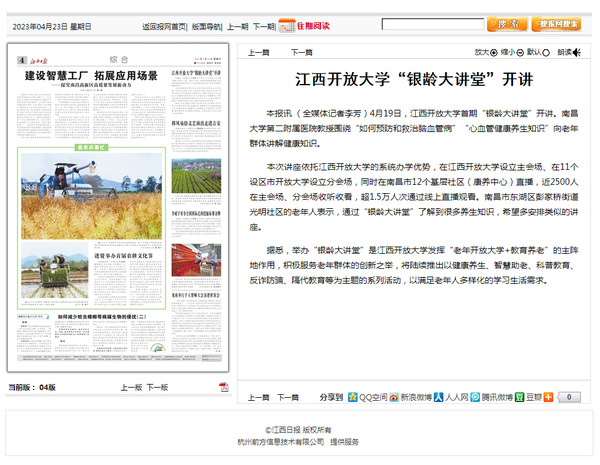The width and height of the screenshot is (600, 465).
Task: Go to 上一期 previous issue
Action: (x=237, y=26)
